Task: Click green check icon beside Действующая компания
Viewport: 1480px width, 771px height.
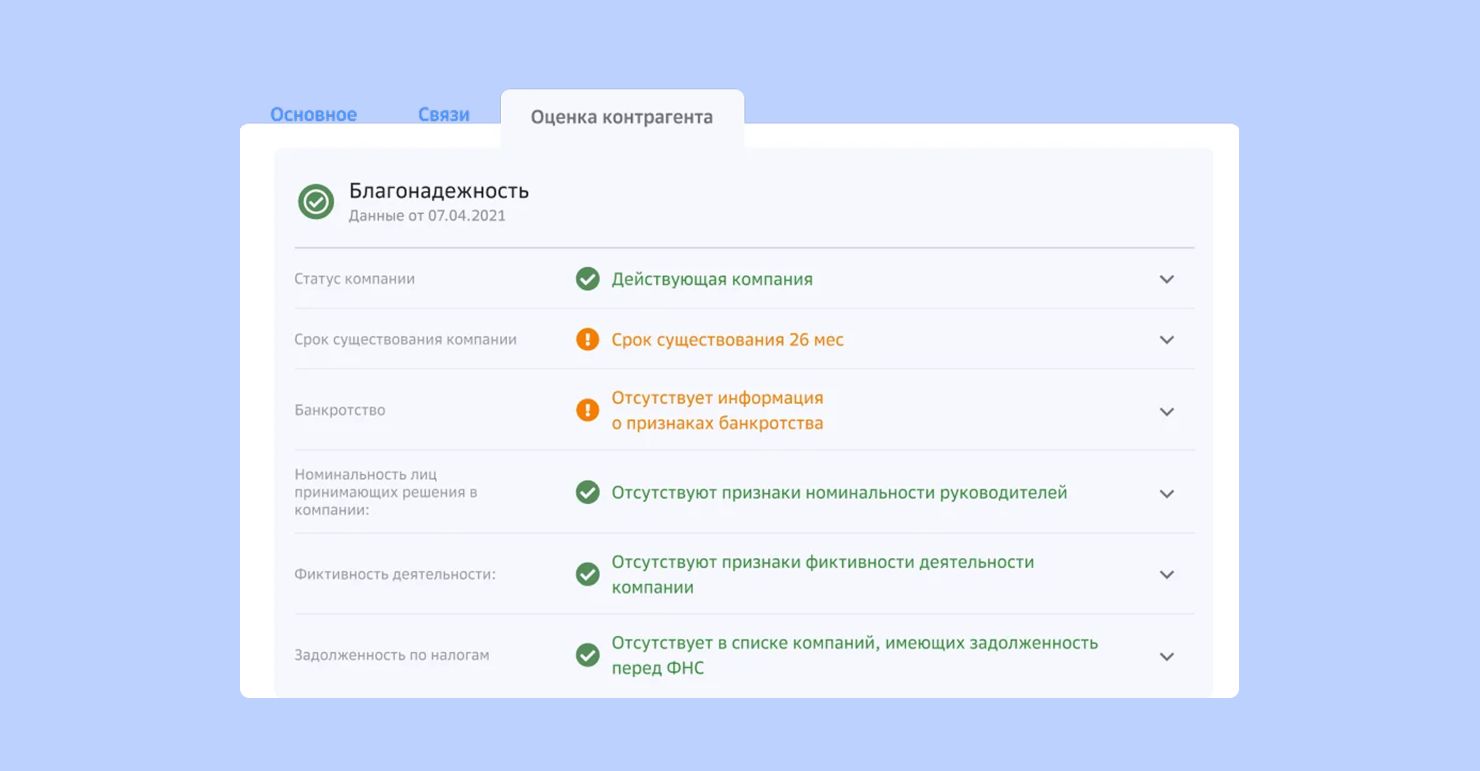Action: [x=588, y=279]
